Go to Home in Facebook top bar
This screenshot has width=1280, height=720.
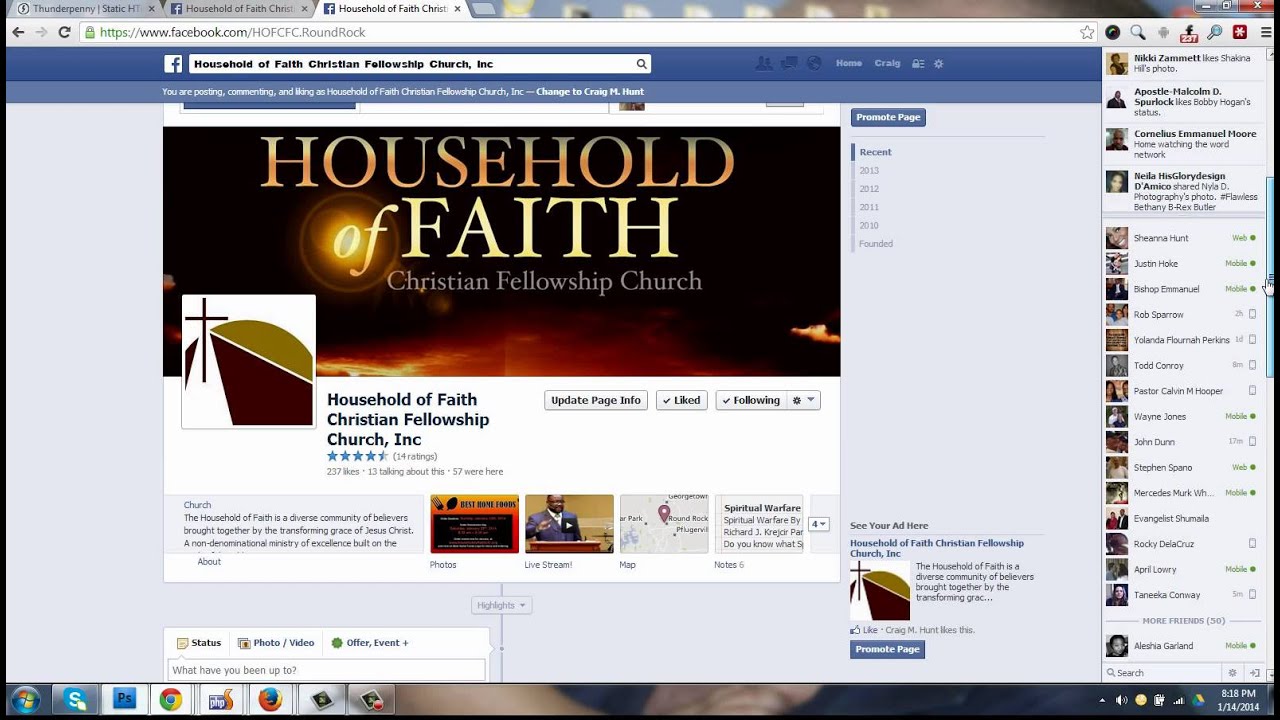click(x=849, y=63)
